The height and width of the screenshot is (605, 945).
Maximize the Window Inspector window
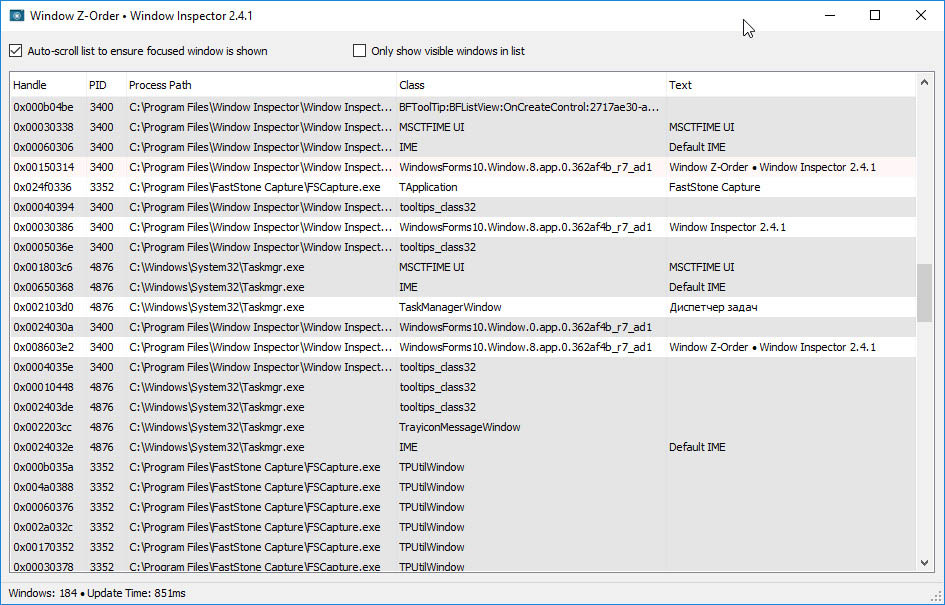coord(875,16)
